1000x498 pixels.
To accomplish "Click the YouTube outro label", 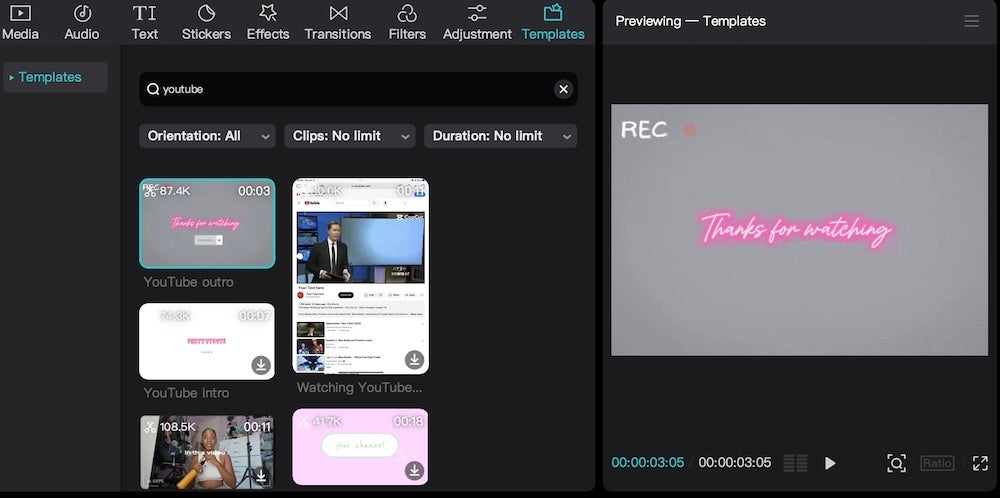I will 188,282.
